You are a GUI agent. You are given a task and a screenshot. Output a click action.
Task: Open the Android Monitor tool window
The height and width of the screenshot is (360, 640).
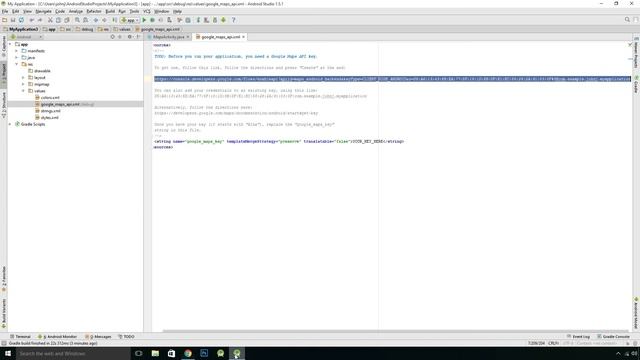[x=57, y=337]
